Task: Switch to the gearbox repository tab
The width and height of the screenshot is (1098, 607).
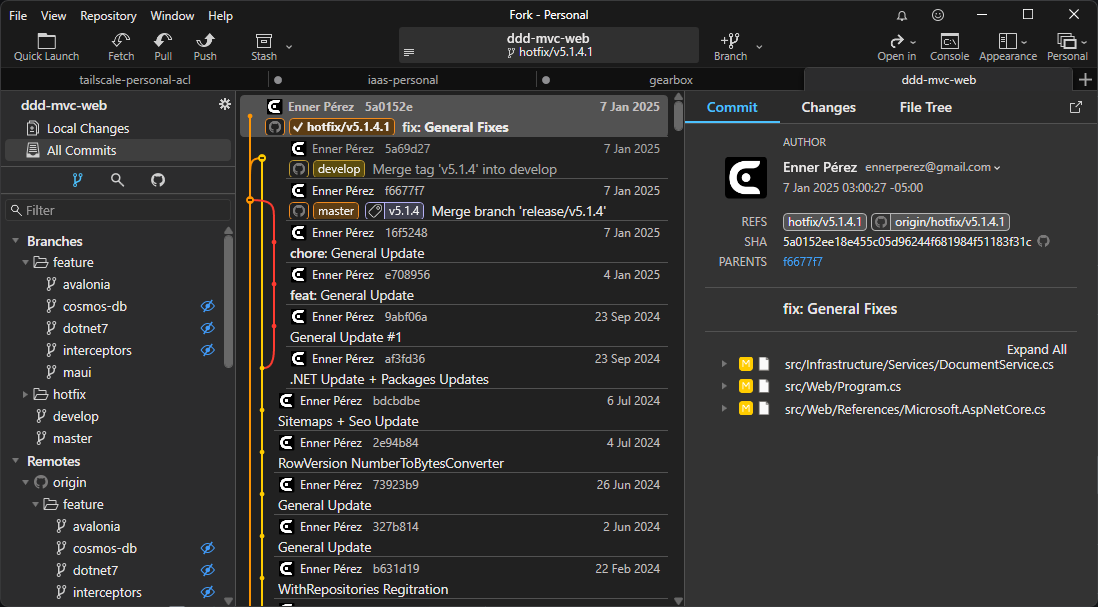Action: 670,80
